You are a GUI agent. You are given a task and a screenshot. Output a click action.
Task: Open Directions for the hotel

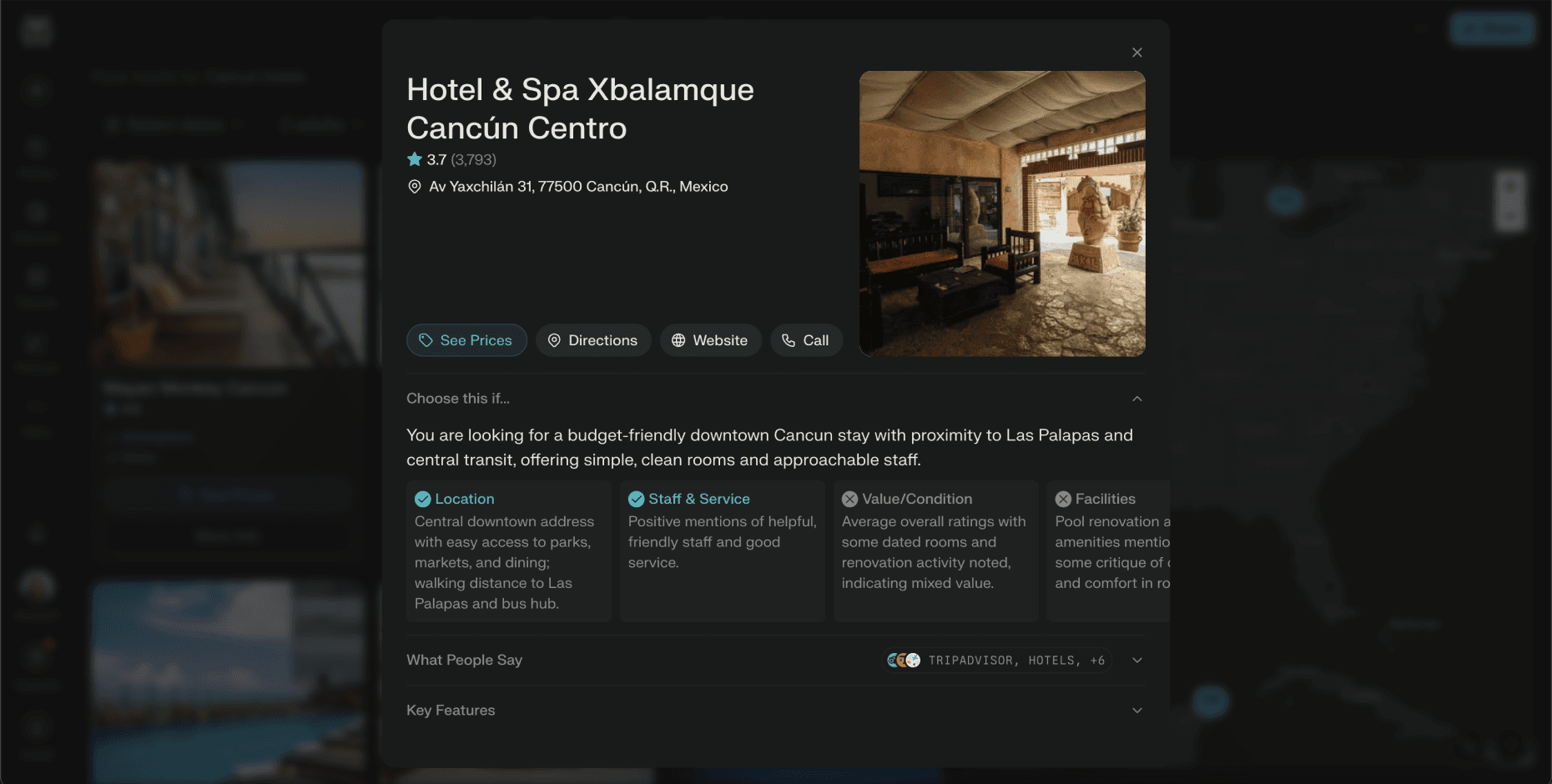593,340
